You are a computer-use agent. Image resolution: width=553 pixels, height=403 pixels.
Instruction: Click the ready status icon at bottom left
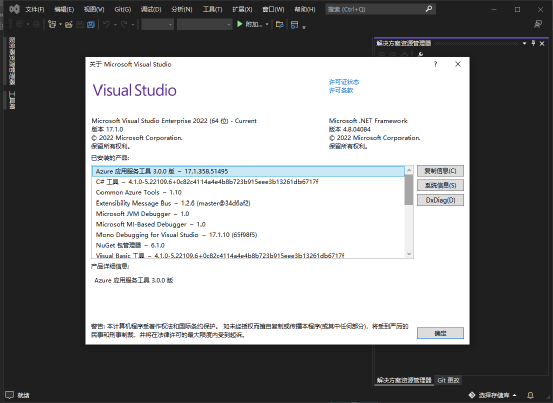point(10,395)
